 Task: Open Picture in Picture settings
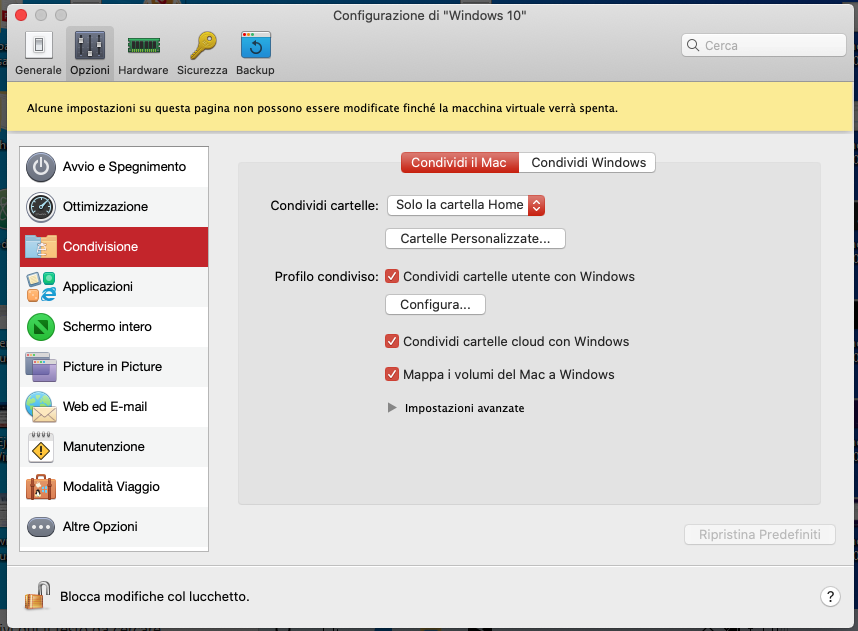[114, 367]
